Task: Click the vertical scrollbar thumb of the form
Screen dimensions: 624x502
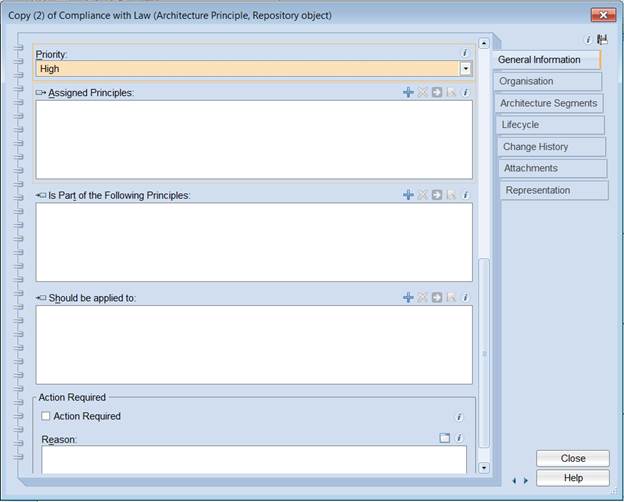Action: [x=484, y=354]
